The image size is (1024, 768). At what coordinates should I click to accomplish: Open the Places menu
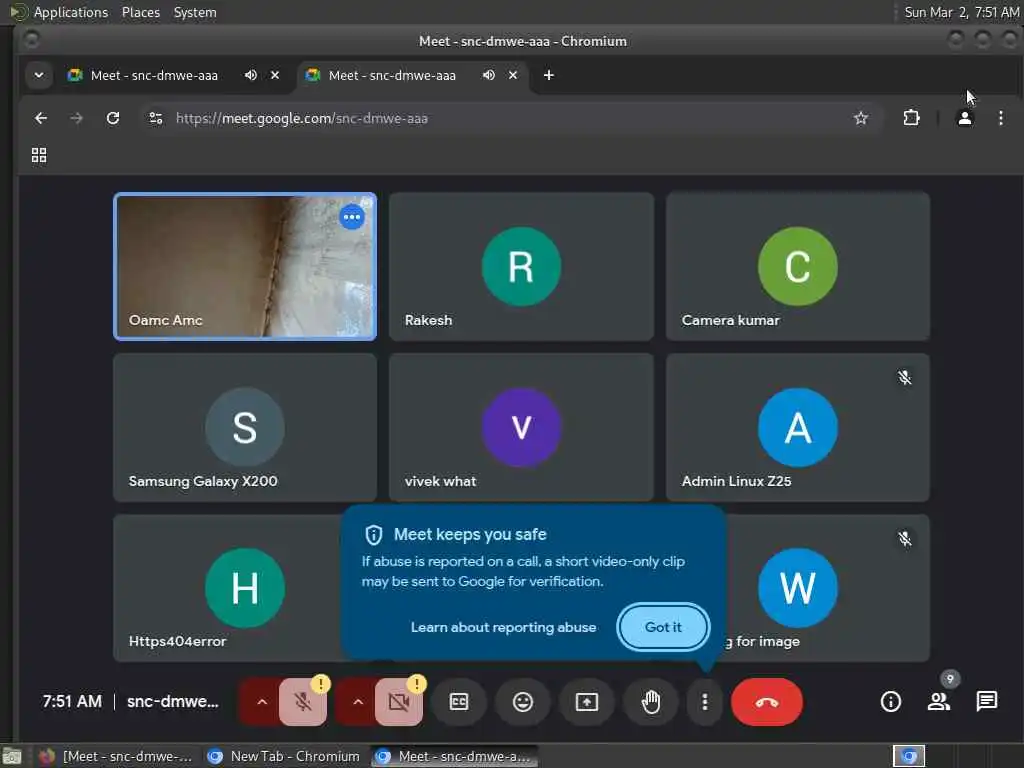[x=140, y=12]
